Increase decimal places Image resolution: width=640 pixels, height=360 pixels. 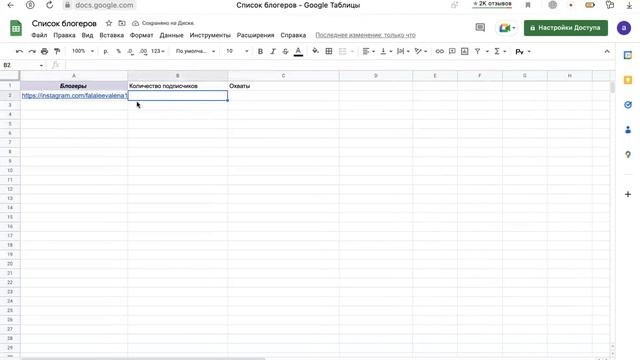pos(143,51)
